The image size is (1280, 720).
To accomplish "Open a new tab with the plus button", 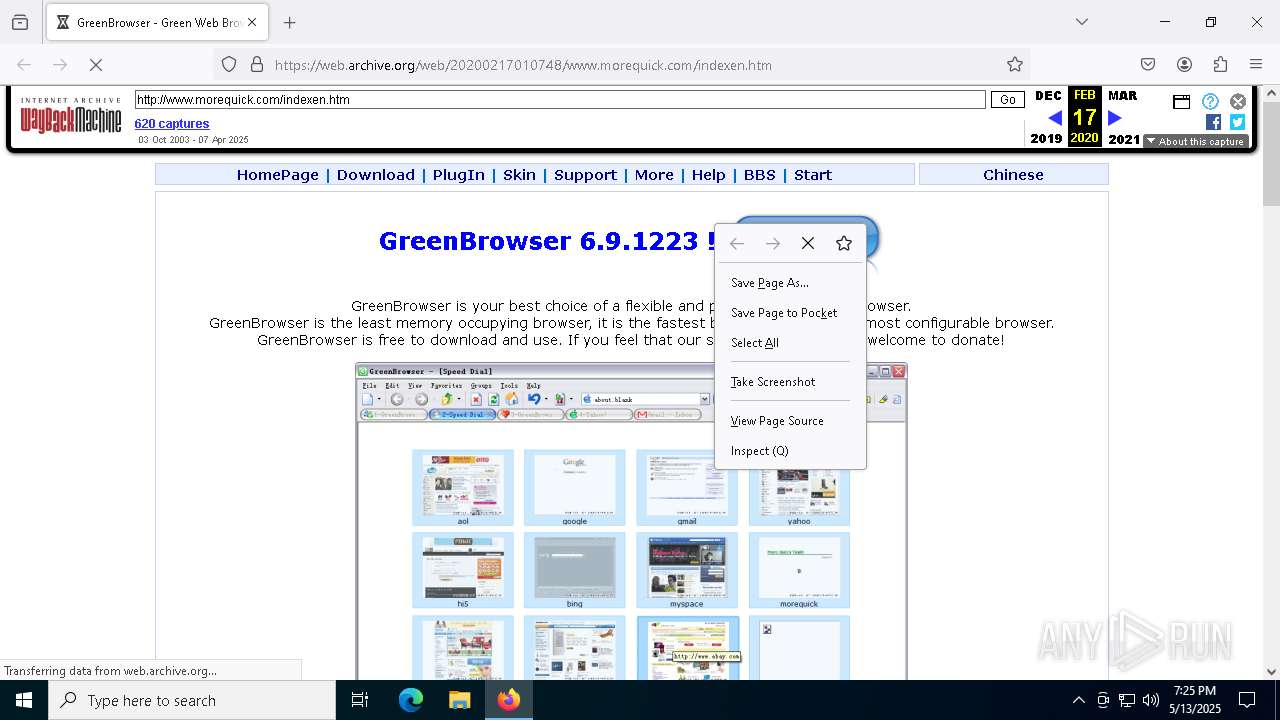I will coord(290,22).
